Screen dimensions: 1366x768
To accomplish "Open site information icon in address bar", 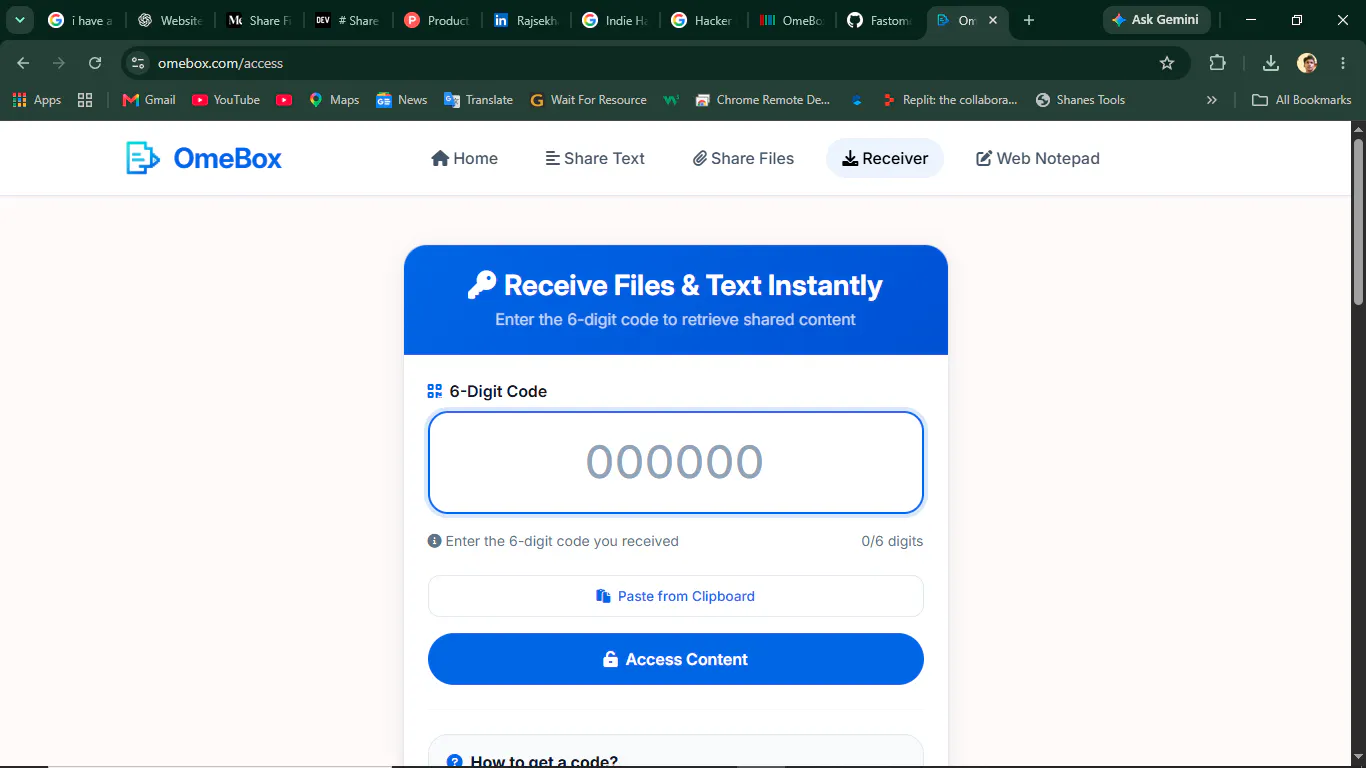I will (138, 63).
